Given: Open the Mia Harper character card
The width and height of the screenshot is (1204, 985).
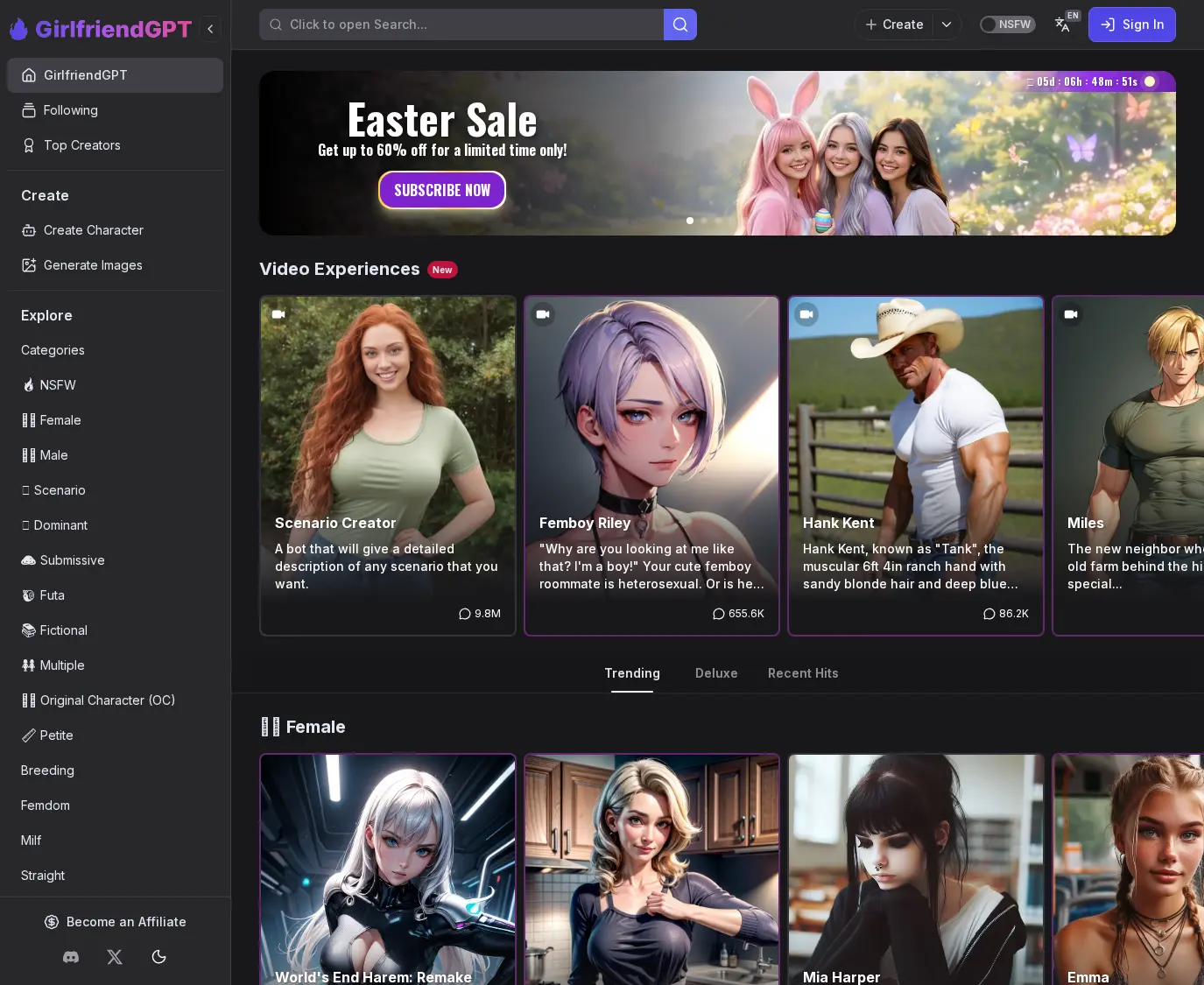Looking at the screenshot, I should [916, 869].
